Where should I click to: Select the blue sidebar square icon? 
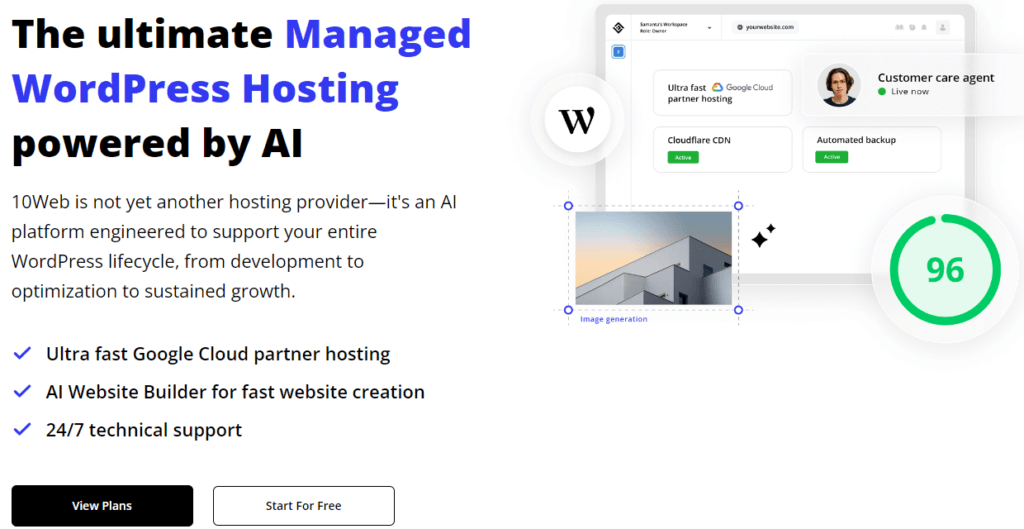pyautogui.click(x=618, y=52)
